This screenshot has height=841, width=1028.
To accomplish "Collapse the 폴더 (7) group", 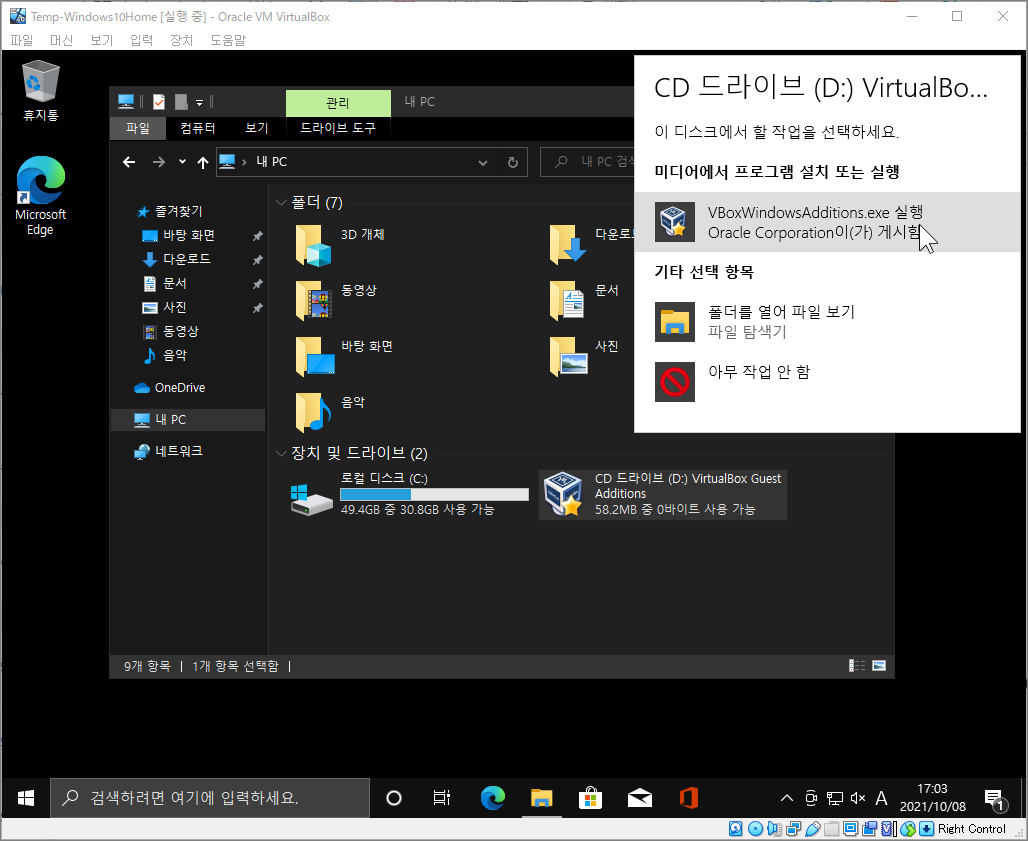I will [x=281, y=203].
